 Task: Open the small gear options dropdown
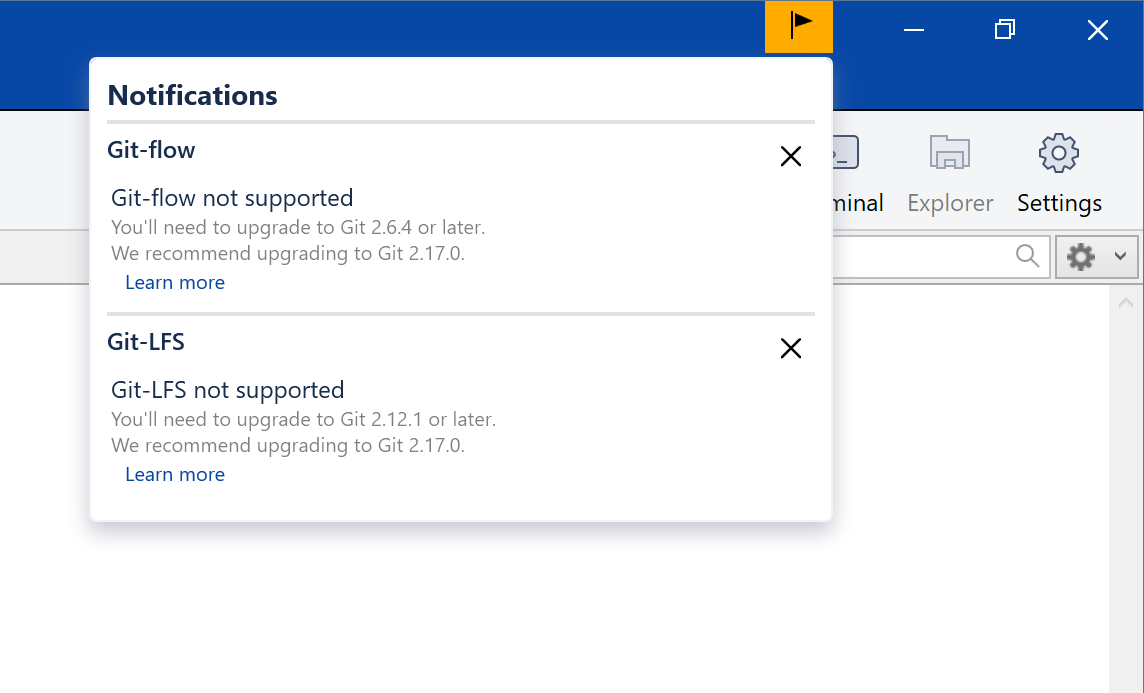(1097, 257)
